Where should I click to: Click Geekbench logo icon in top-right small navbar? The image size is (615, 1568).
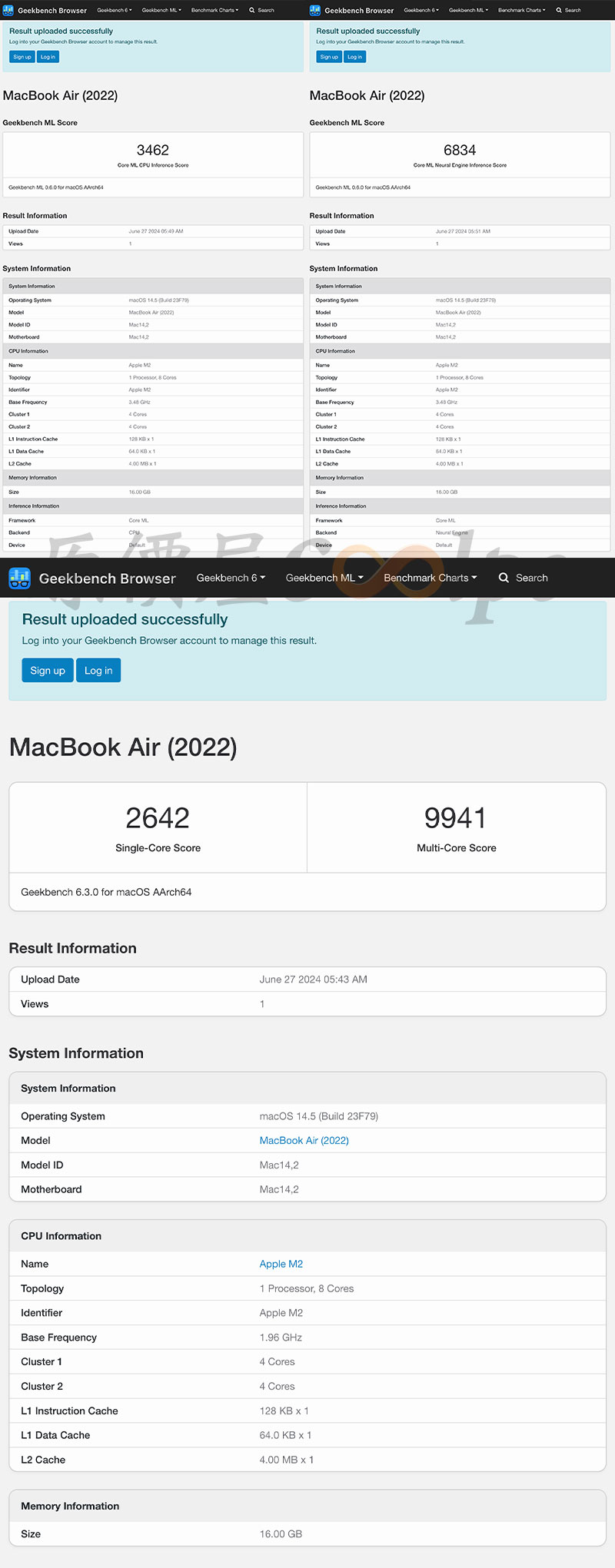click(x=315, y=10)
